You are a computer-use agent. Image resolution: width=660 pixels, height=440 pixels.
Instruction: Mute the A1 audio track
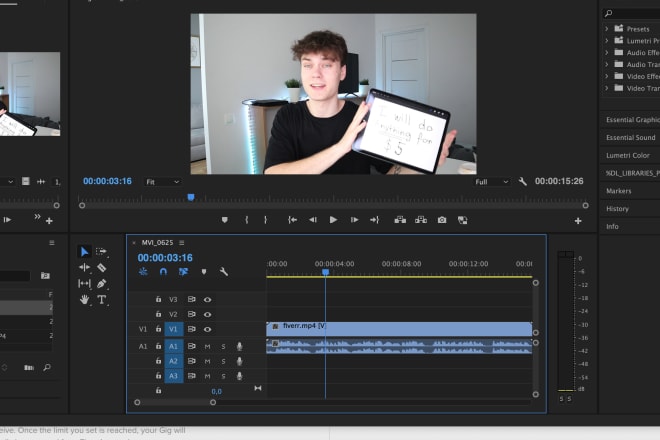point(208,346)
